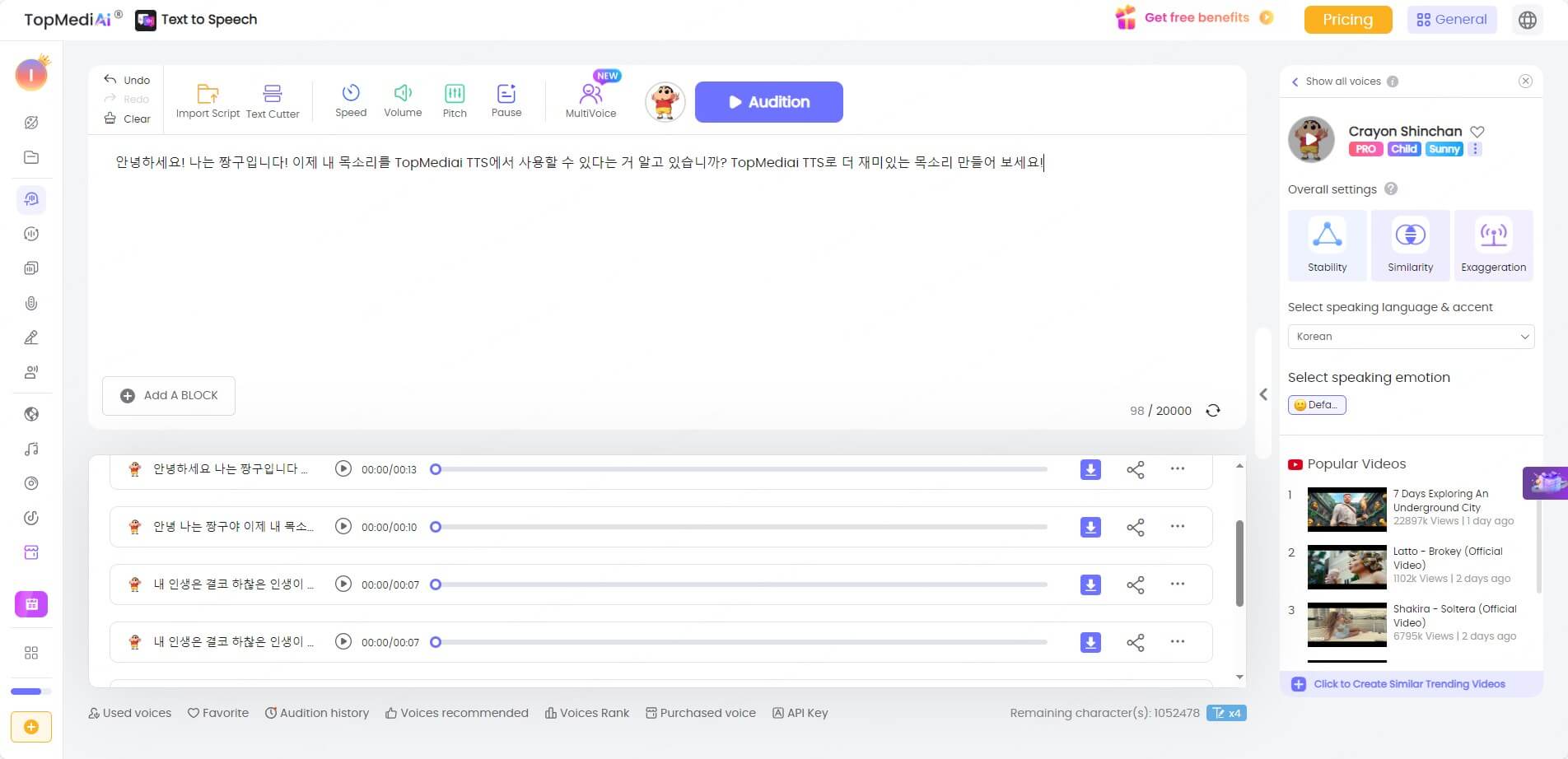Viewport: 1568px width, 759px height.
Task: Open the Similarity setting
Action: [1411, 245]
